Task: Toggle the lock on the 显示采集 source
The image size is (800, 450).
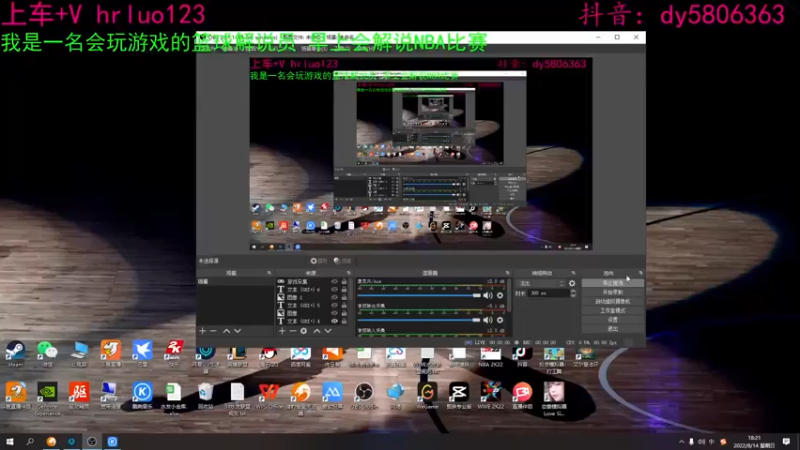Action: [344, 282]
